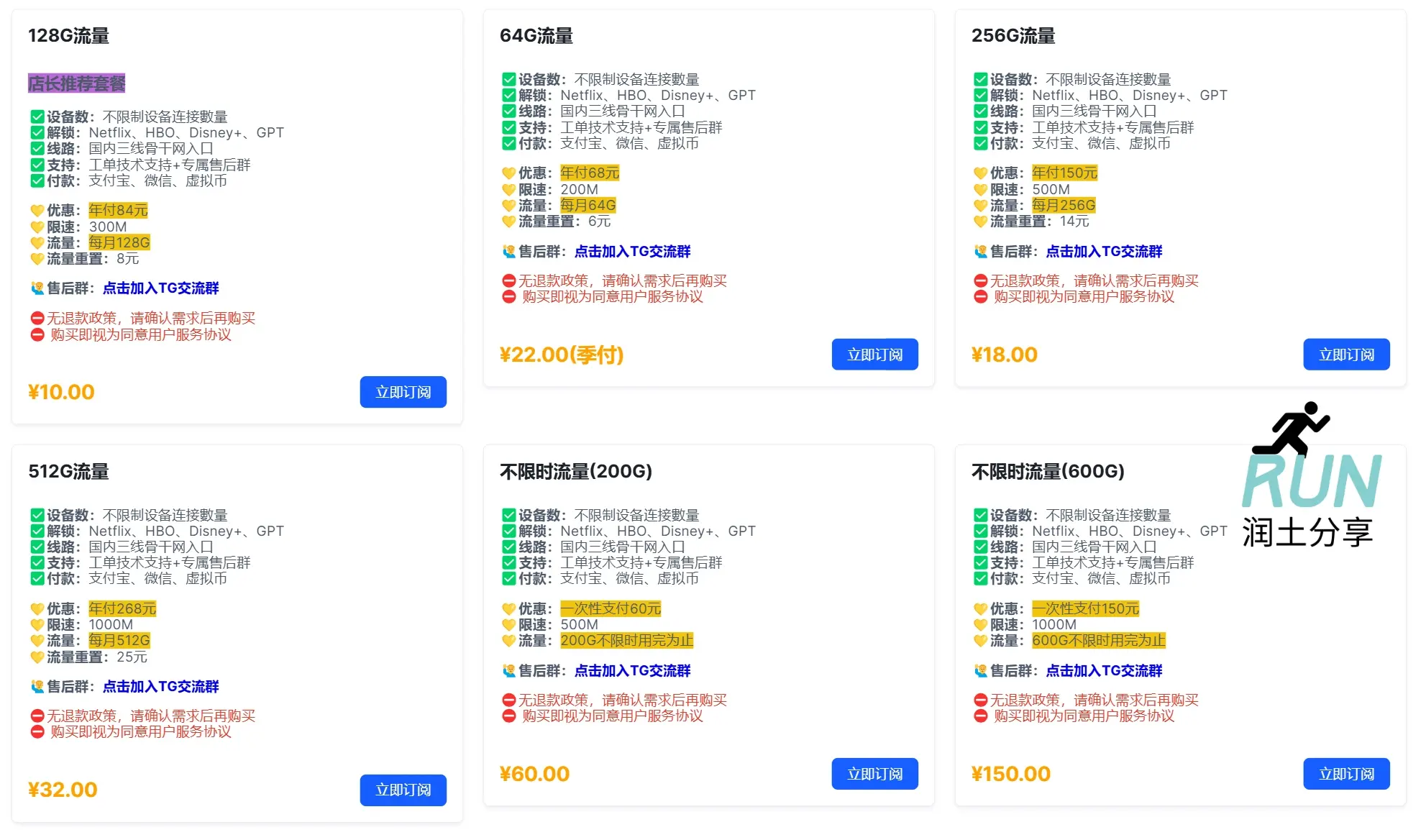Click the heart icon beside 限速 on 256G plan

click(979, 188)
